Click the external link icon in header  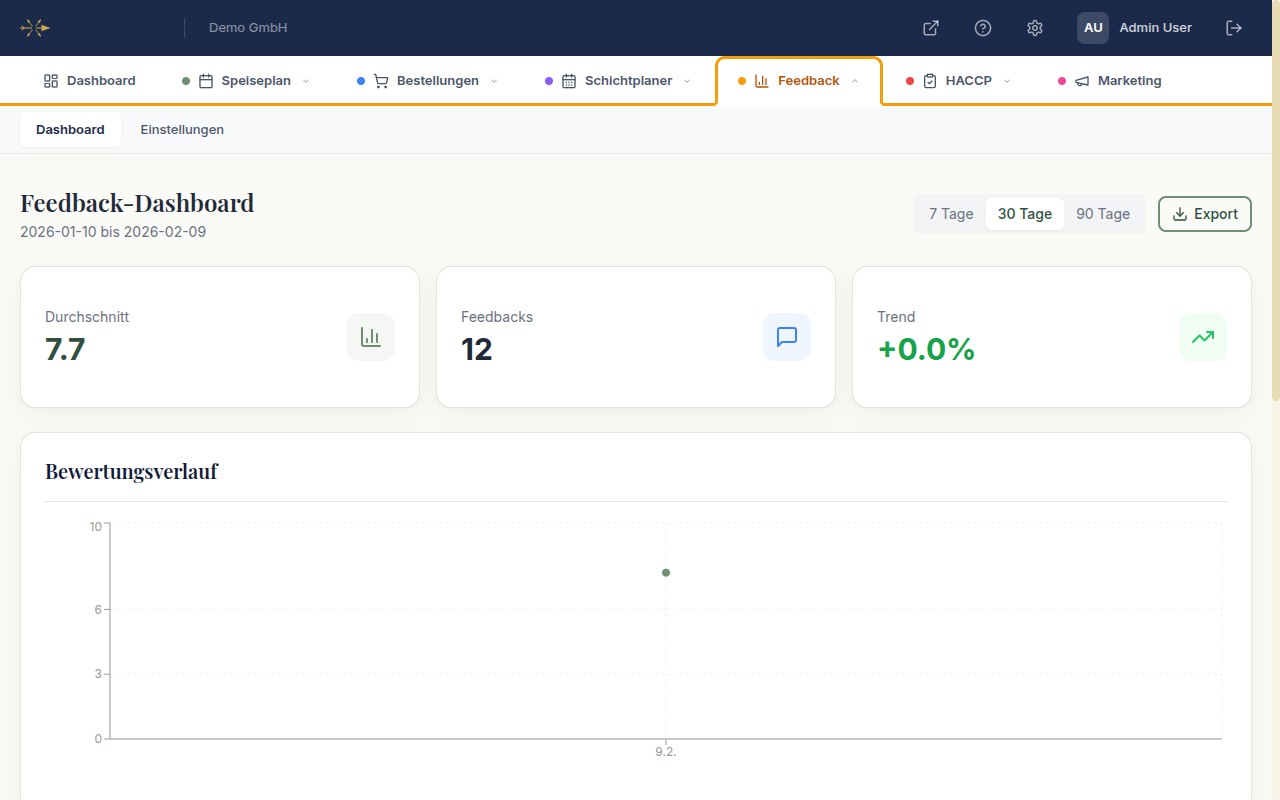[930, 28]
